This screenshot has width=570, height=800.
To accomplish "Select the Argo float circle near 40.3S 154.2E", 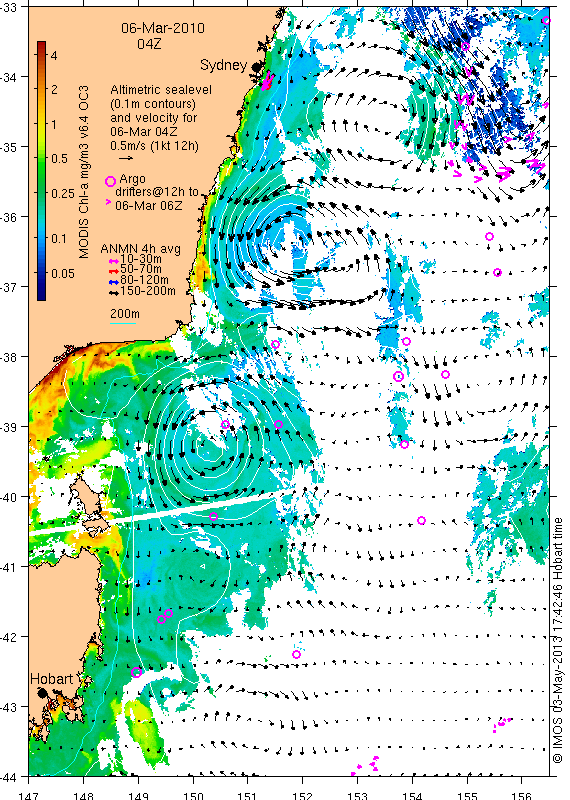I will [x=422, y=520].
